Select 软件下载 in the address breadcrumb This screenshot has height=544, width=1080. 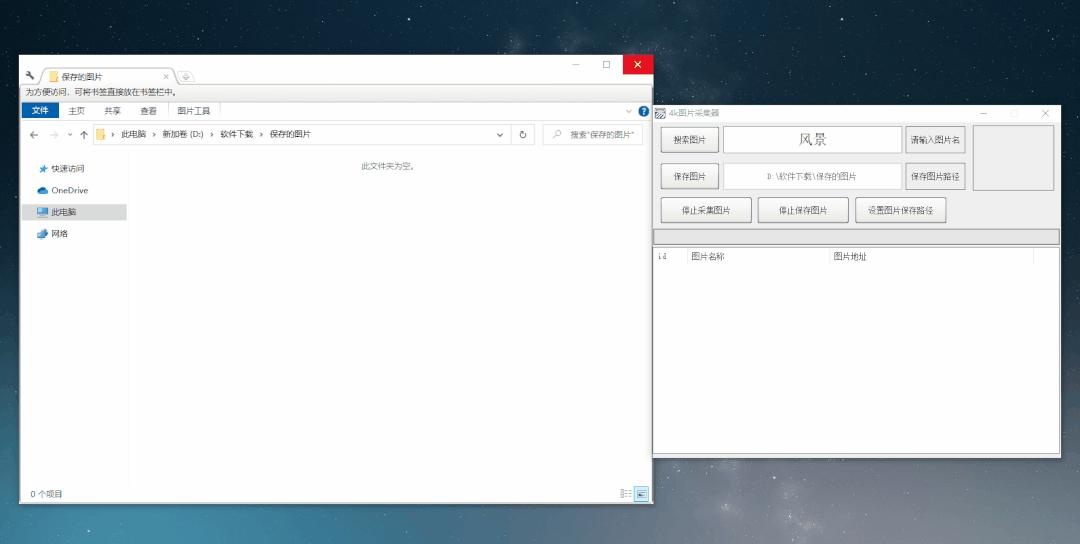[x=236, y=134]
